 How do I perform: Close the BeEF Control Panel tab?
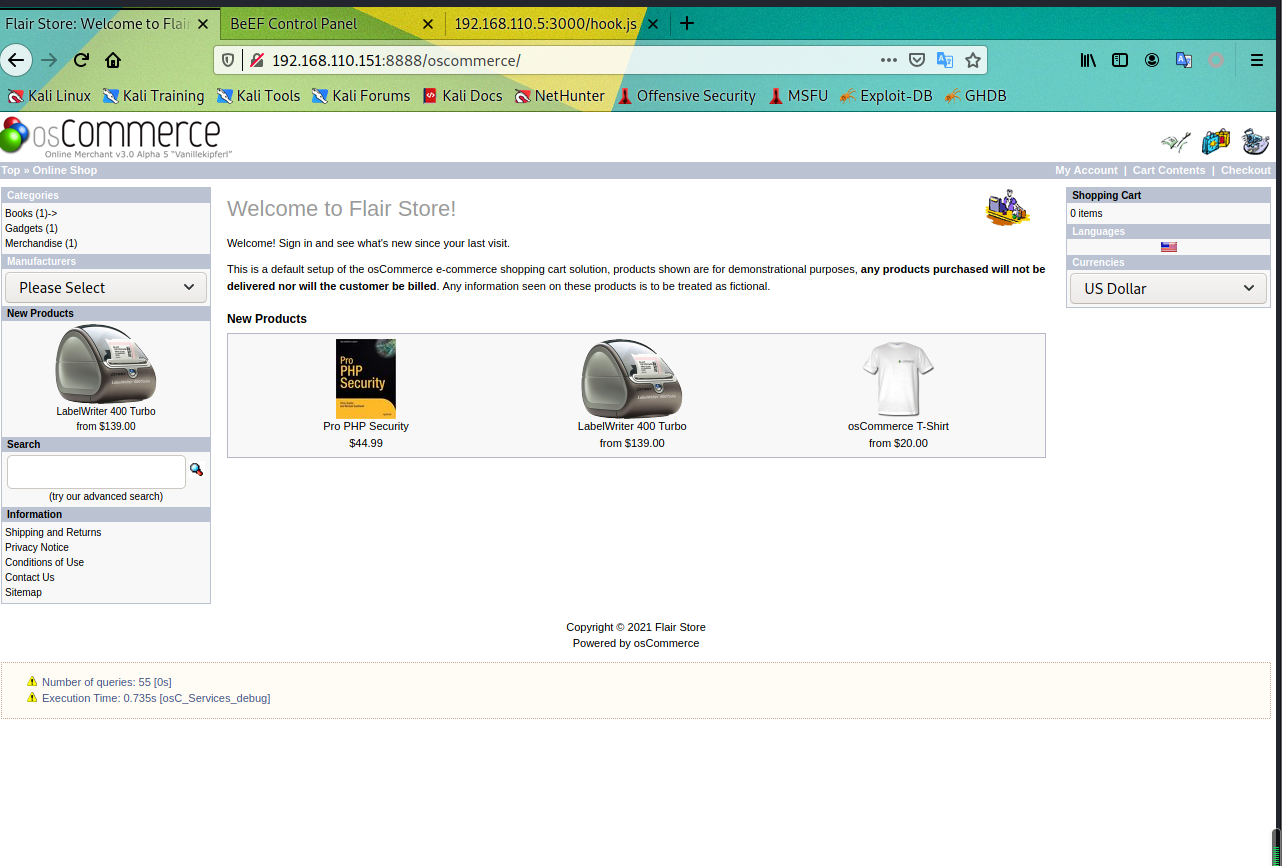428,24
